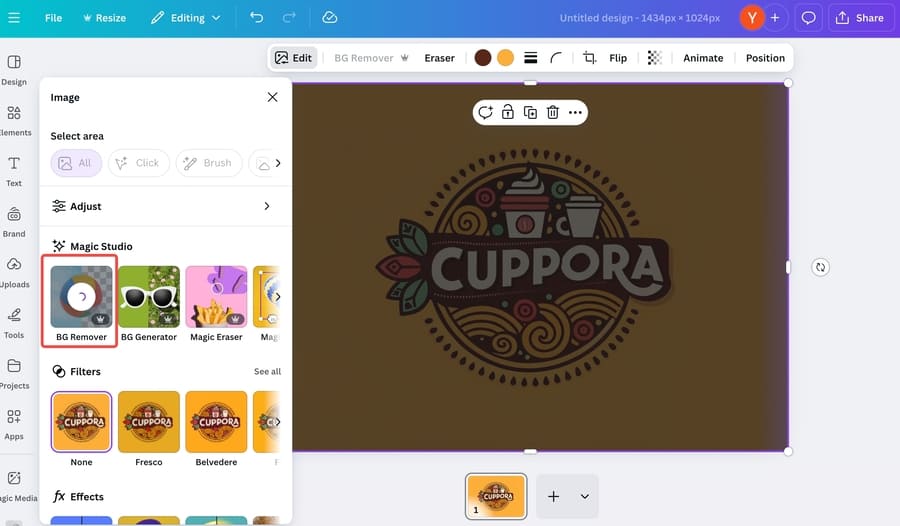Select the All area option

[x=76, y=163]
